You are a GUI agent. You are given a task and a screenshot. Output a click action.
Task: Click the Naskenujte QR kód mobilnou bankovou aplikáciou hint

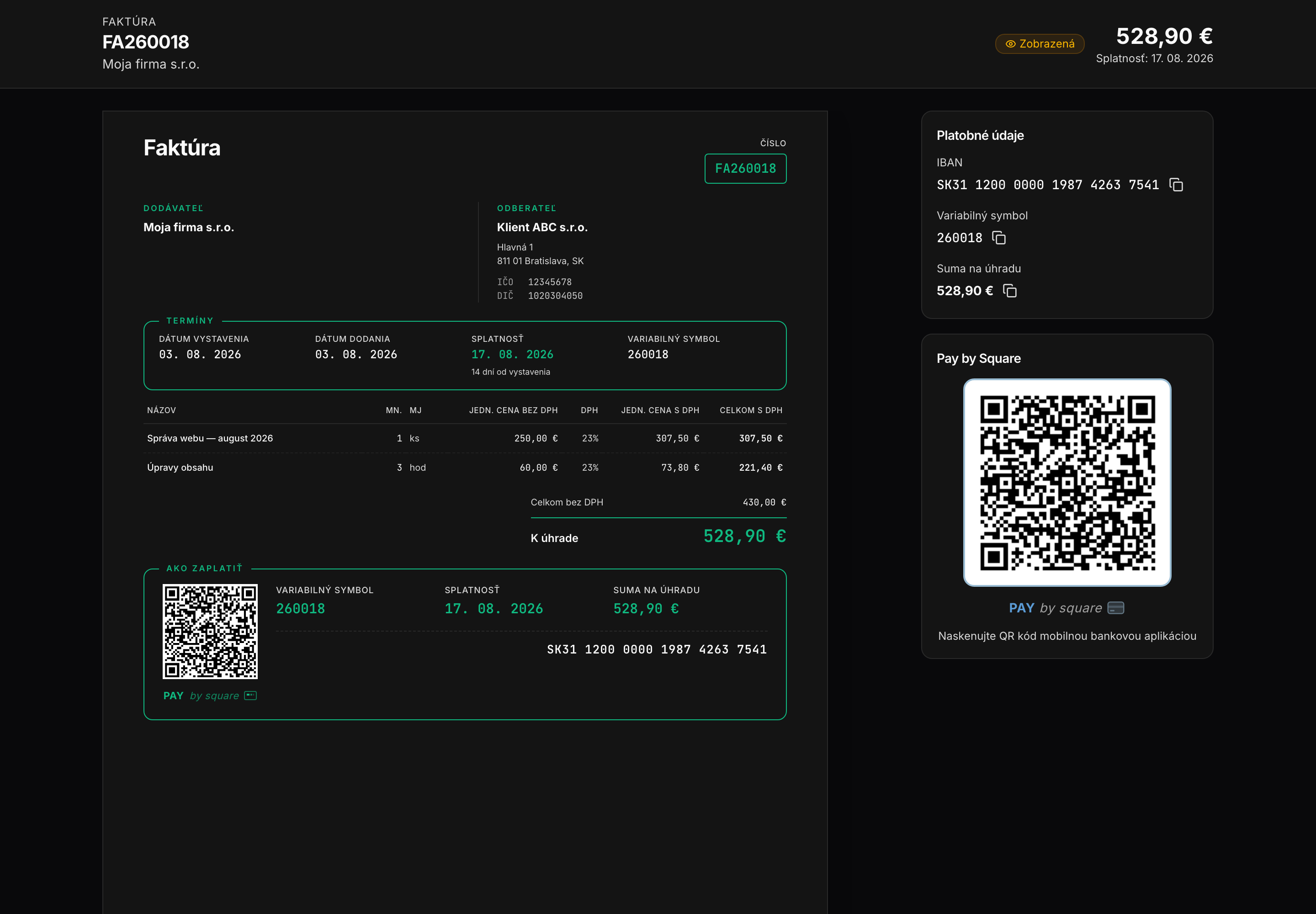coord(1067,636)
